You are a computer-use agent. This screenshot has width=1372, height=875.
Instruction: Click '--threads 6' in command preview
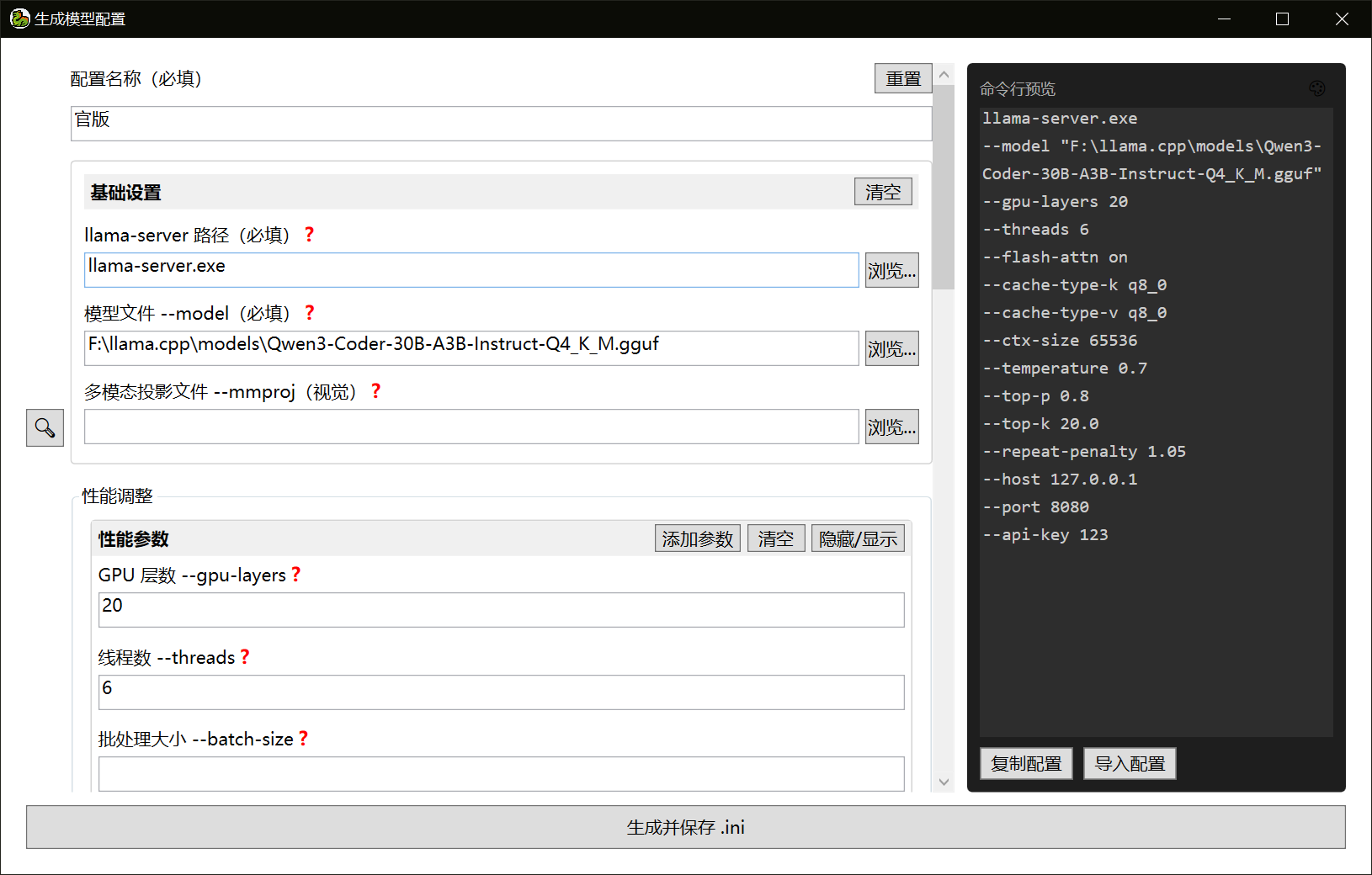click(x=1035, y=230)
